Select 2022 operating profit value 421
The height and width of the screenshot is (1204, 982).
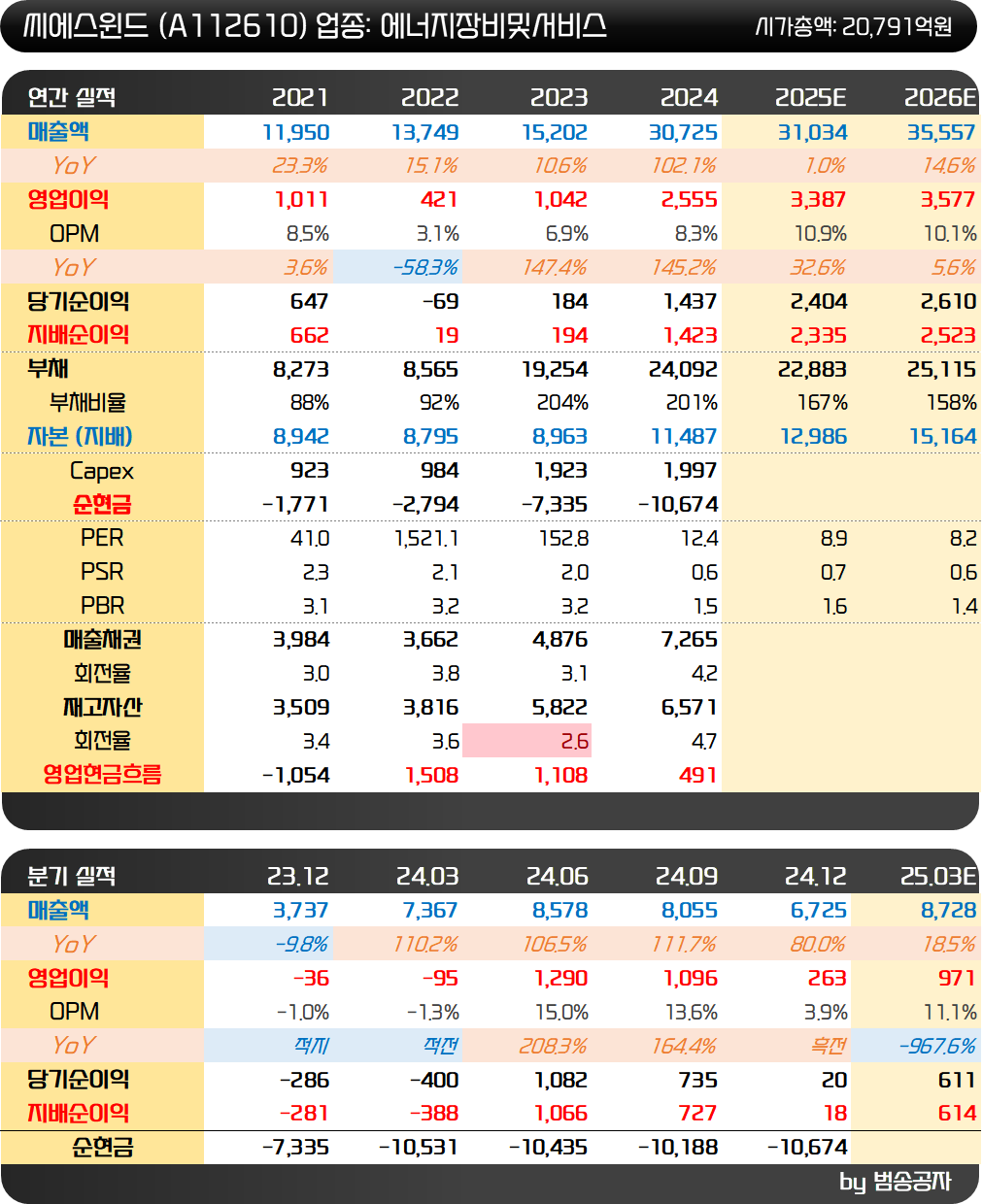click(439, 199)
